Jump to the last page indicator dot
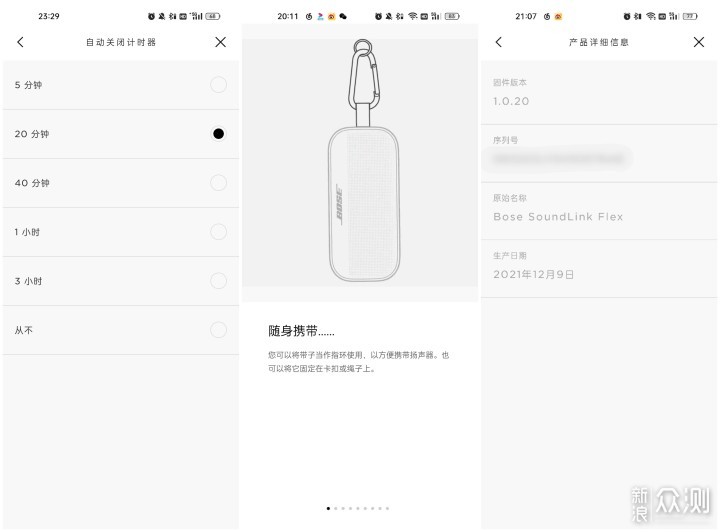The height and width of the screenshot is (532, 720). [388, 508]
